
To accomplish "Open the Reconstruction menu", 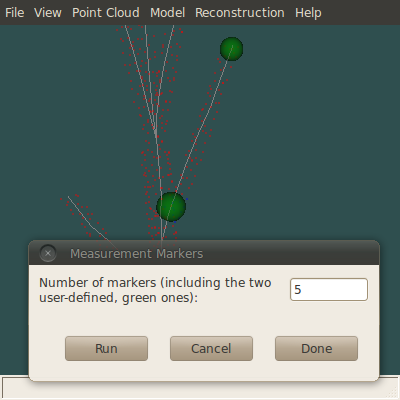I will pos(240,13).
